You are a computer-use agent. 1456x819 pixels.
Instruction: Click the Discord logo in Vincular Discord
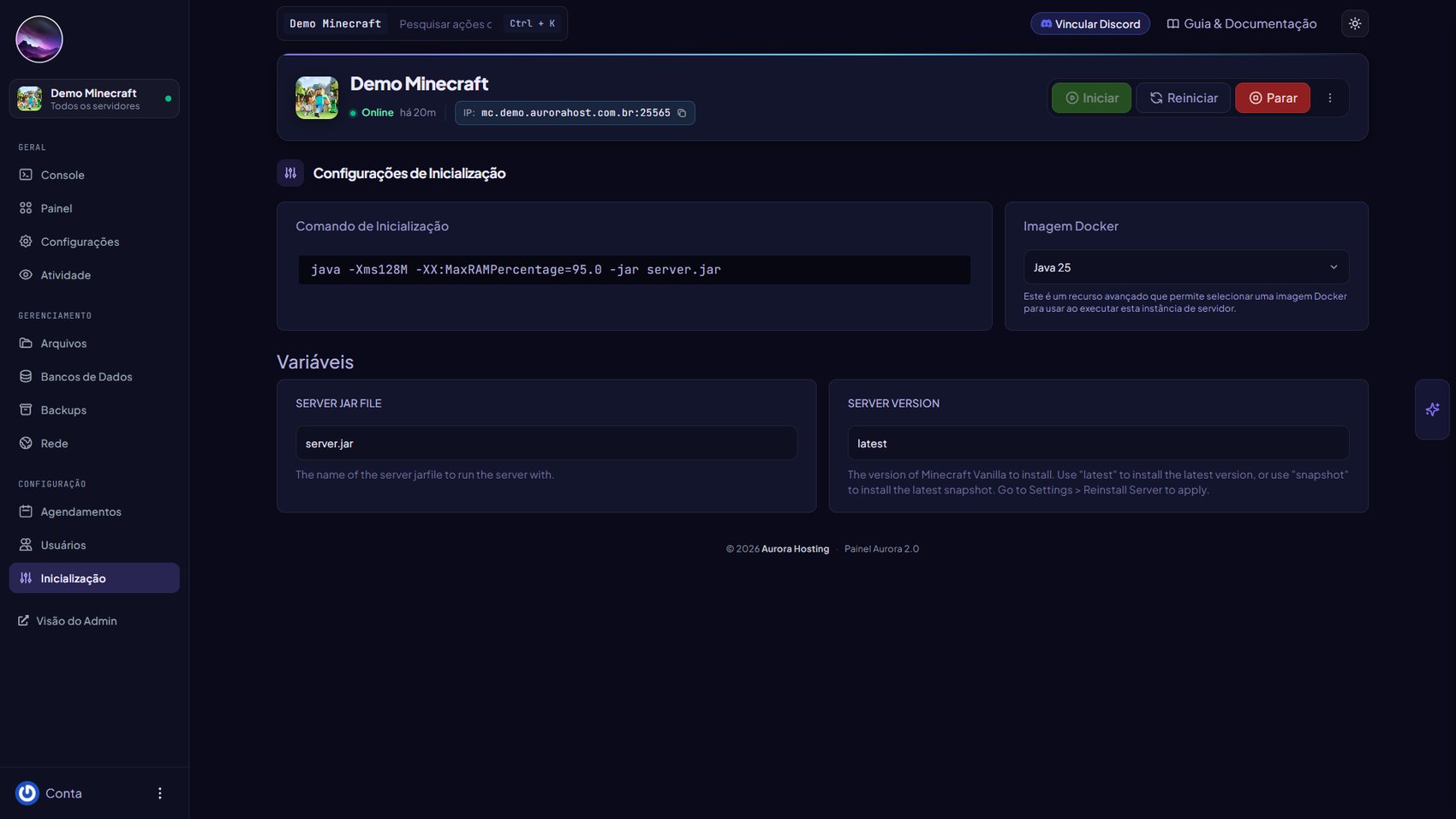tap(1046, 24)
